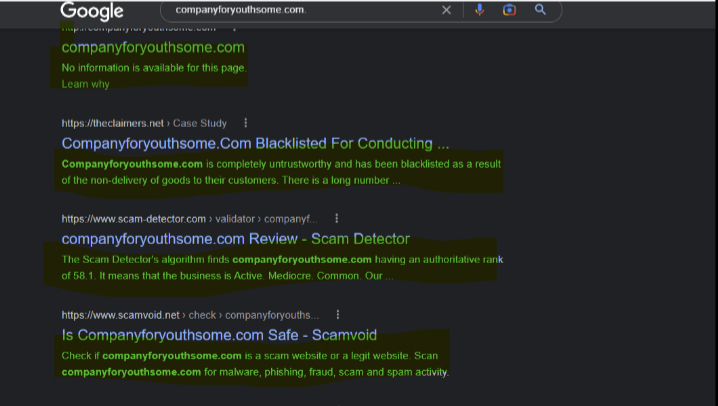Open 'companyforyouthsome.com Review - Scam Detector' result
Image resolution: width=718 pixels, height=406 pixels.
(235, 239)
